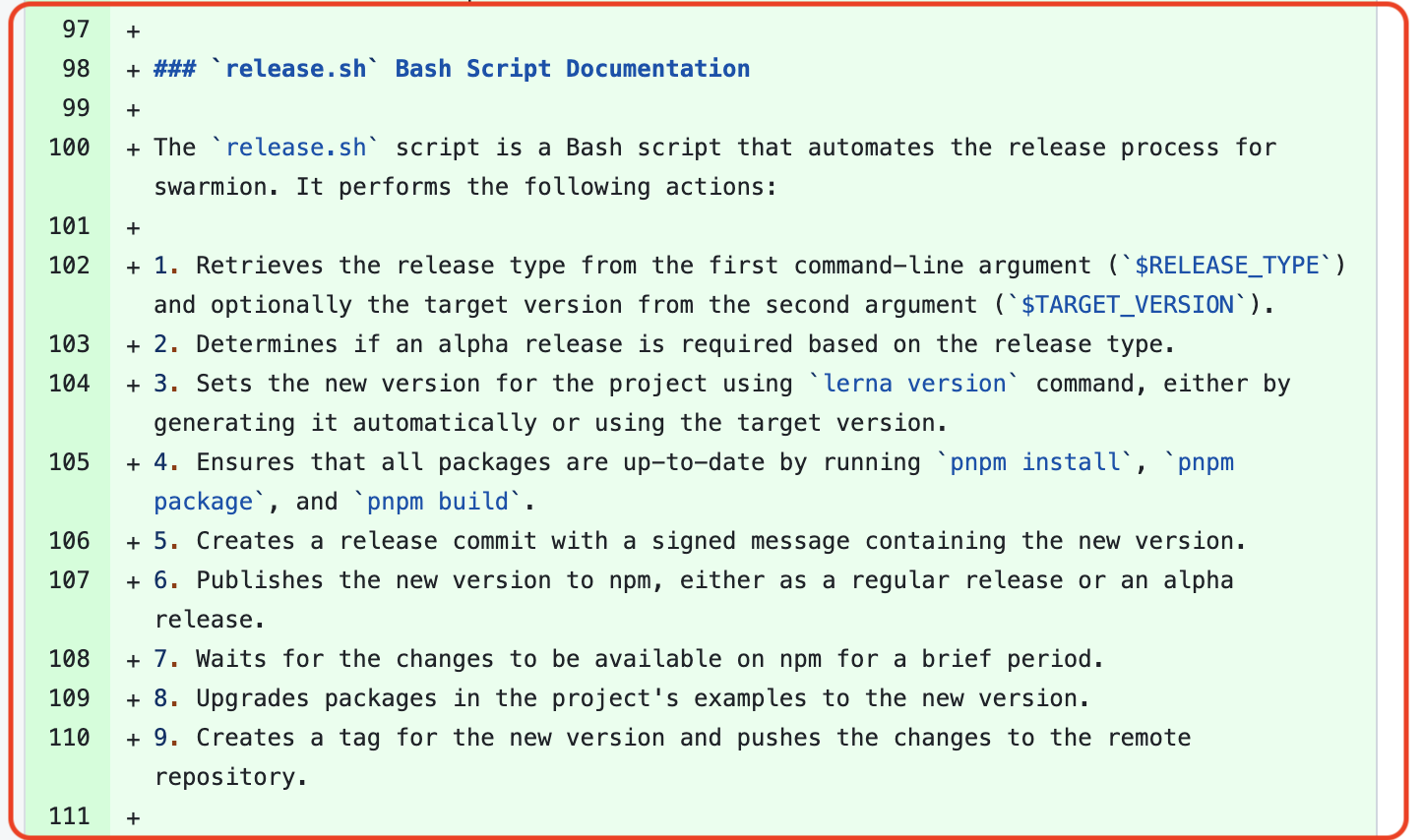Click line number 109 in the gutter
The width and height of the screenshot is (1423, 840).
click(x=69, y=698)
